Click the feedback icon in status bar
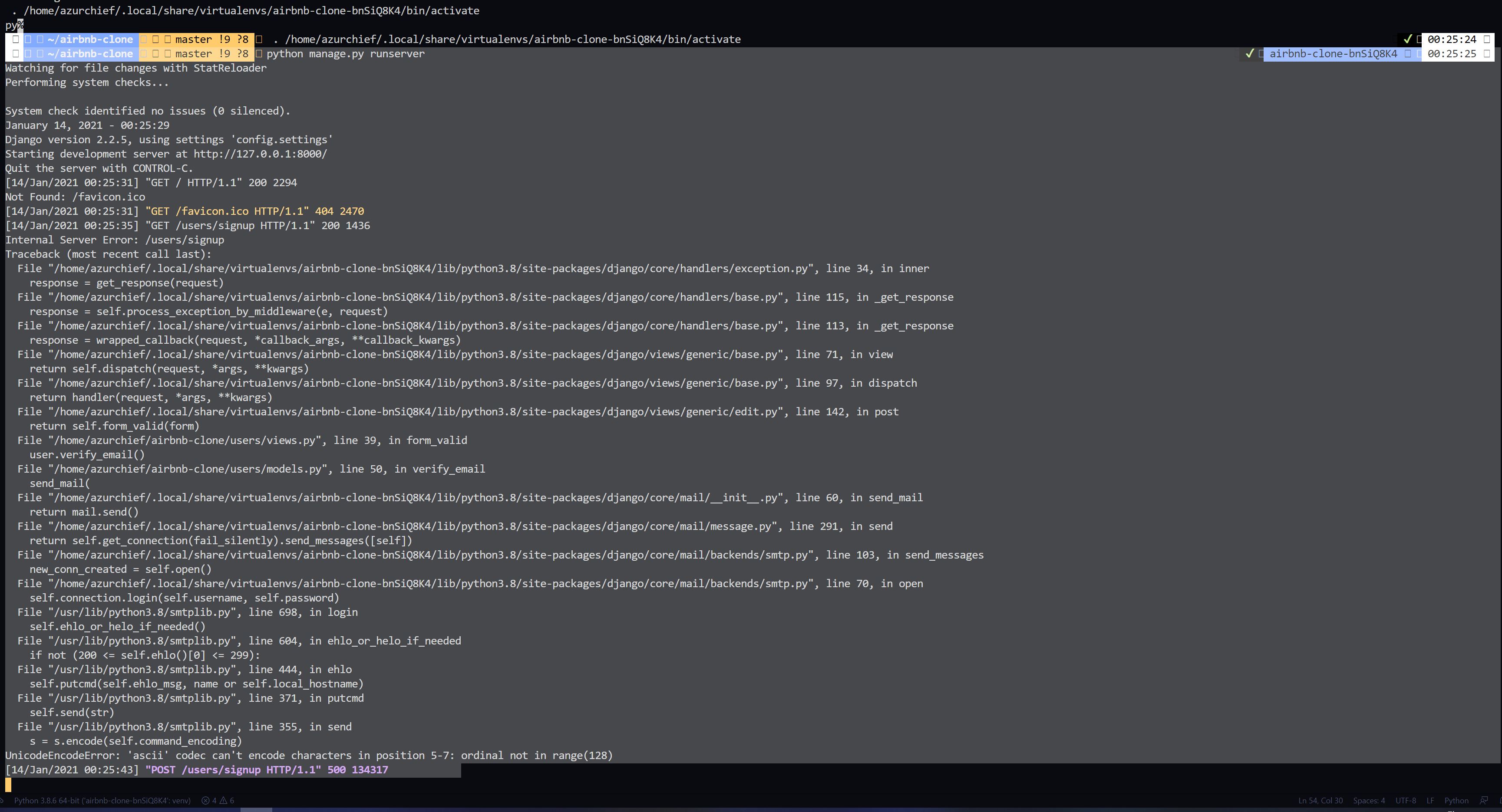This screenshot has width=1502, height=812. tap(1484, 800)
